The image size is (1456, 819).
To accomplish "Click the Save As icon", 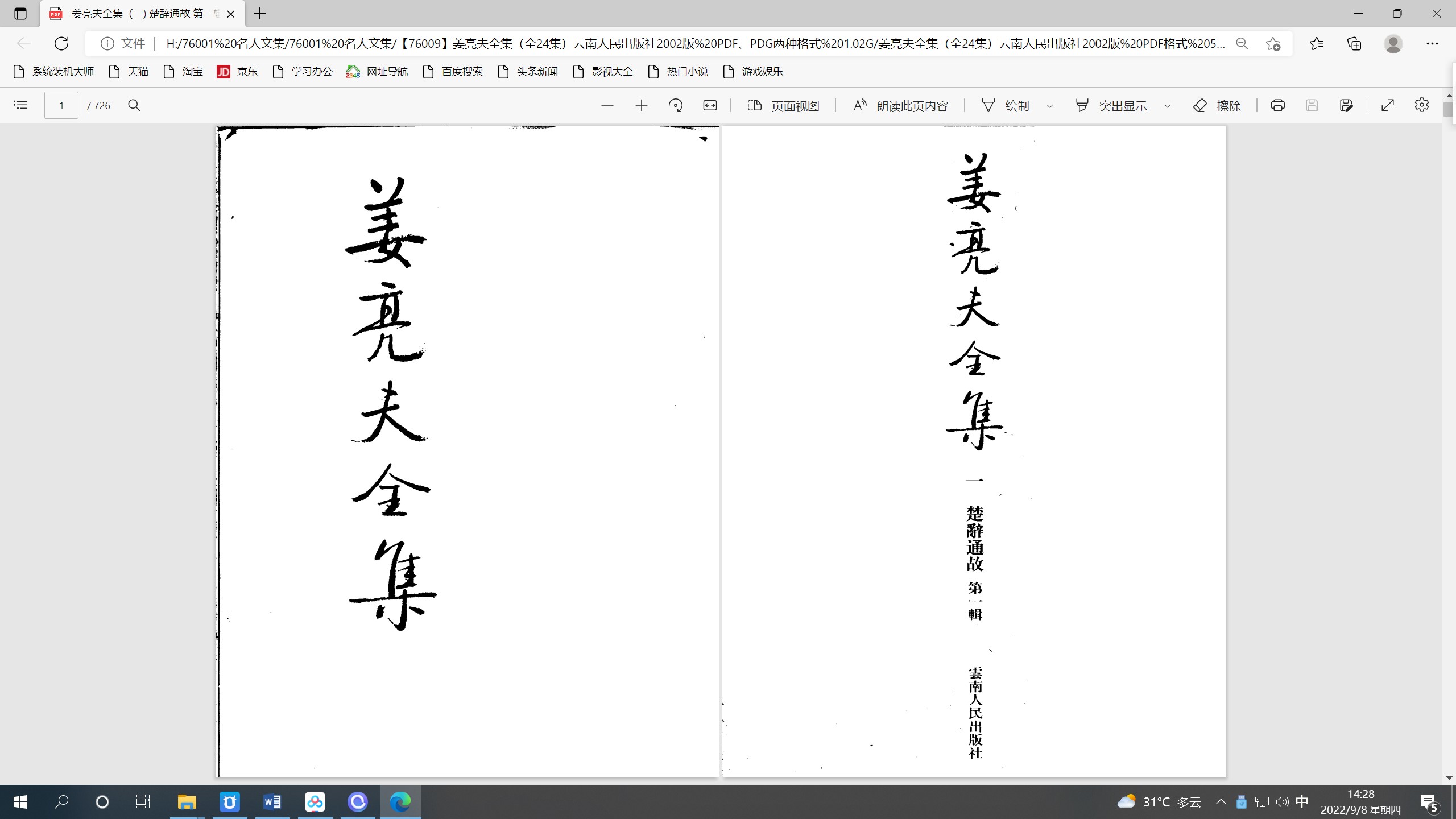I will [x=1346, y=105].
